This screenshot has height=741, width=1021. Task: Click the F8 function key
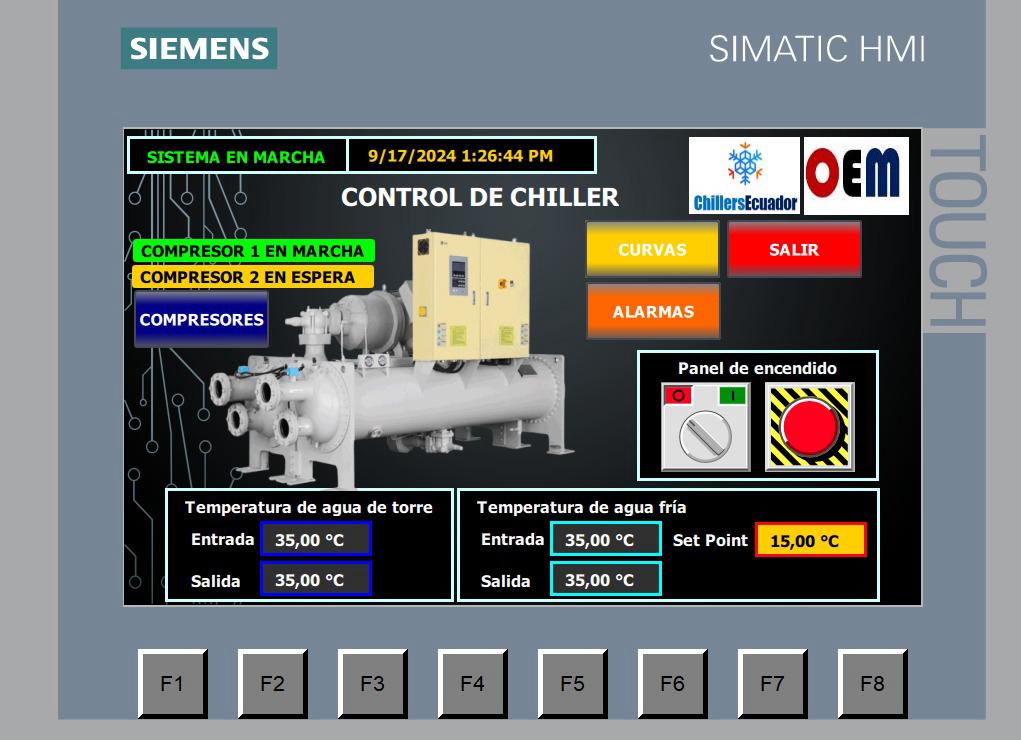pos(872,684)
